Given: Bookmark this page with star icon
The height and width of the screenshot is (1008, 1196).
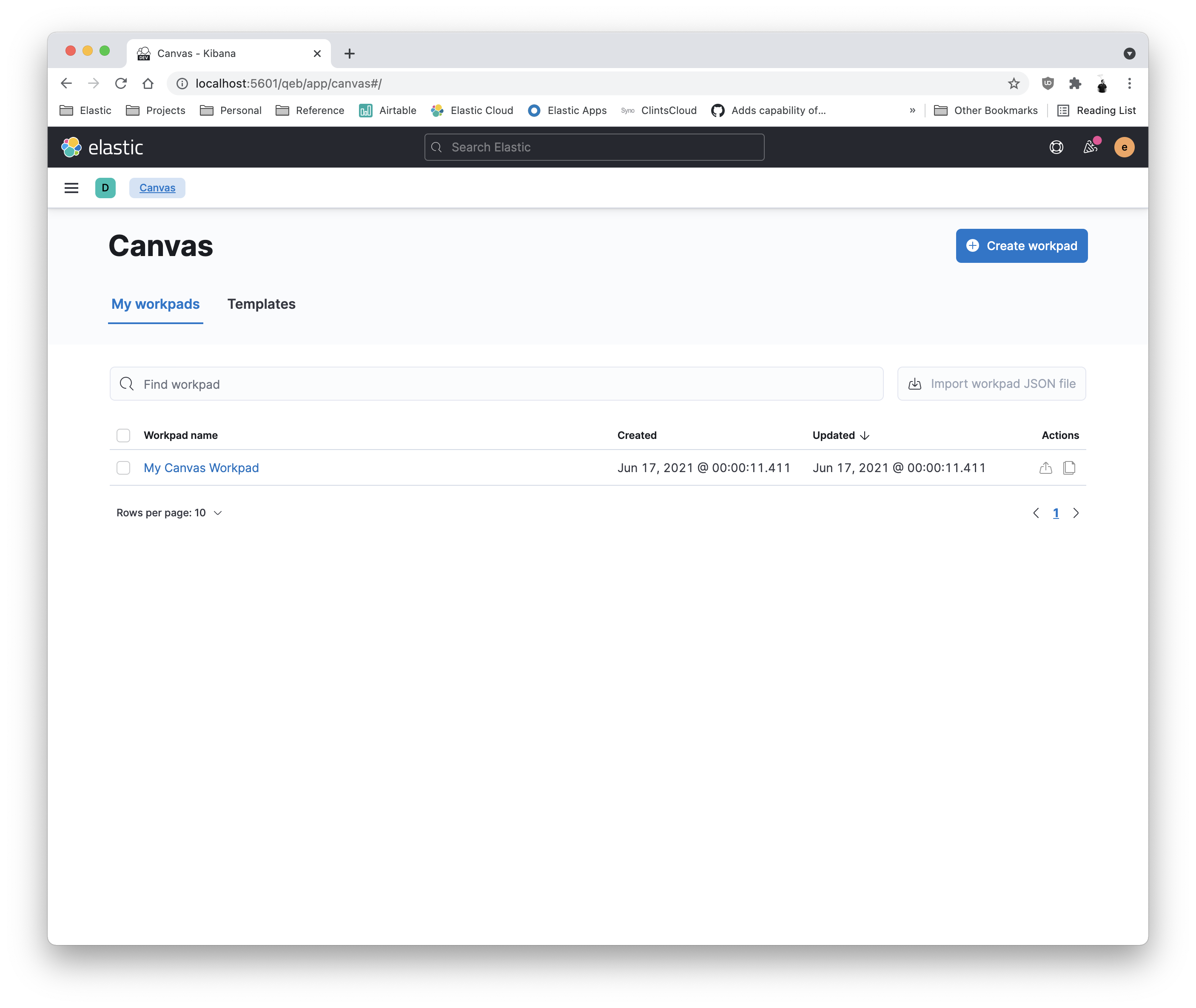Looking at the screenshot, I should point(1013,84).
